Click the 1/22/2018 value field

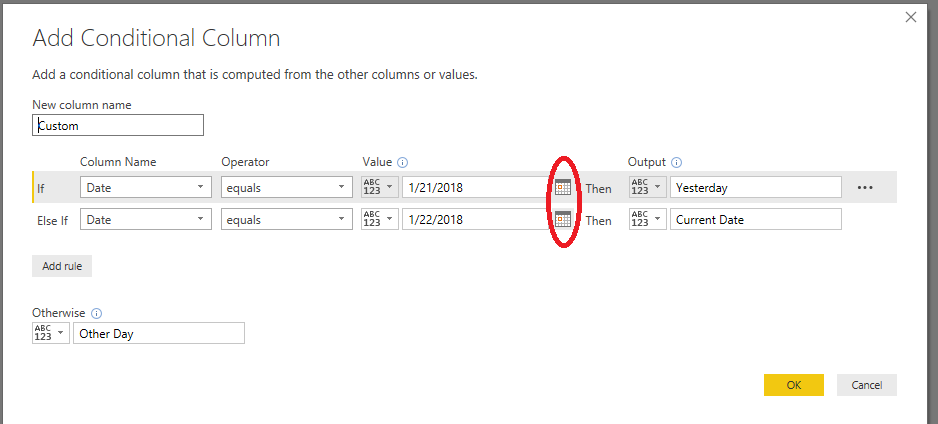[477, 219]
